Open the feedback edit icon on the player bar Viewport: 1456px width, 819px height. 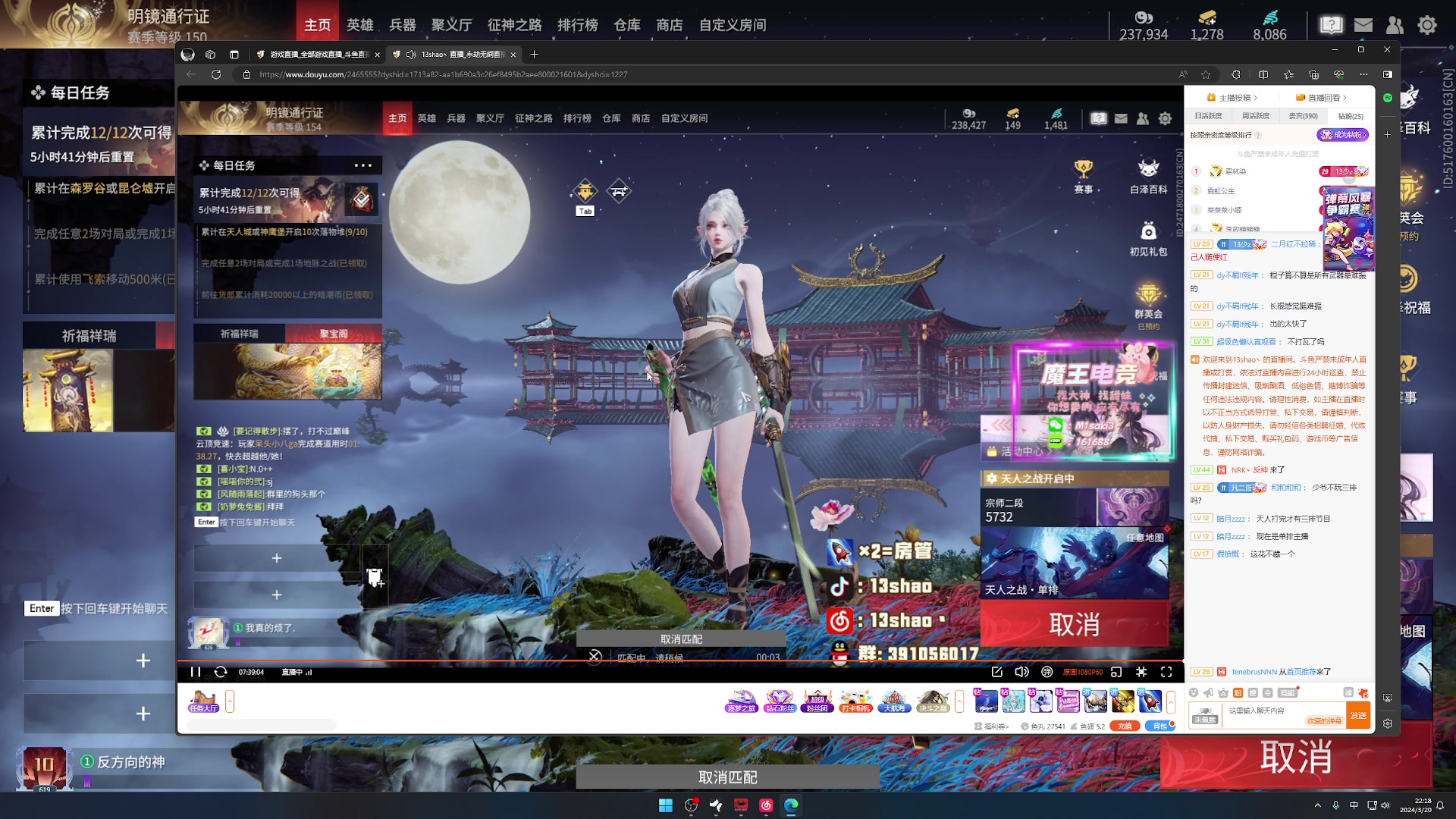(x=996, y=672)
